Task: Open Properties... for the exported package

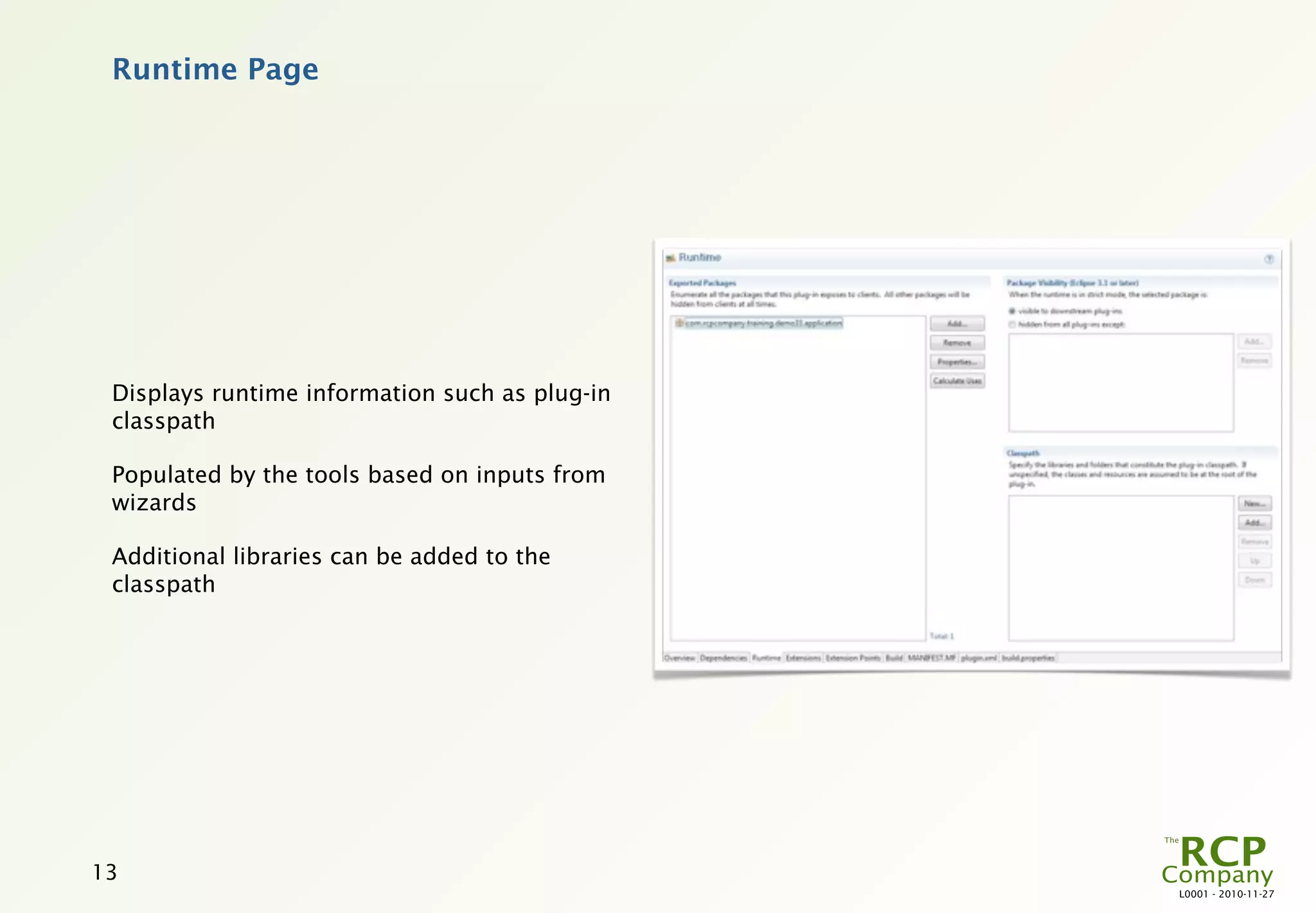Action: coord(957,362)
